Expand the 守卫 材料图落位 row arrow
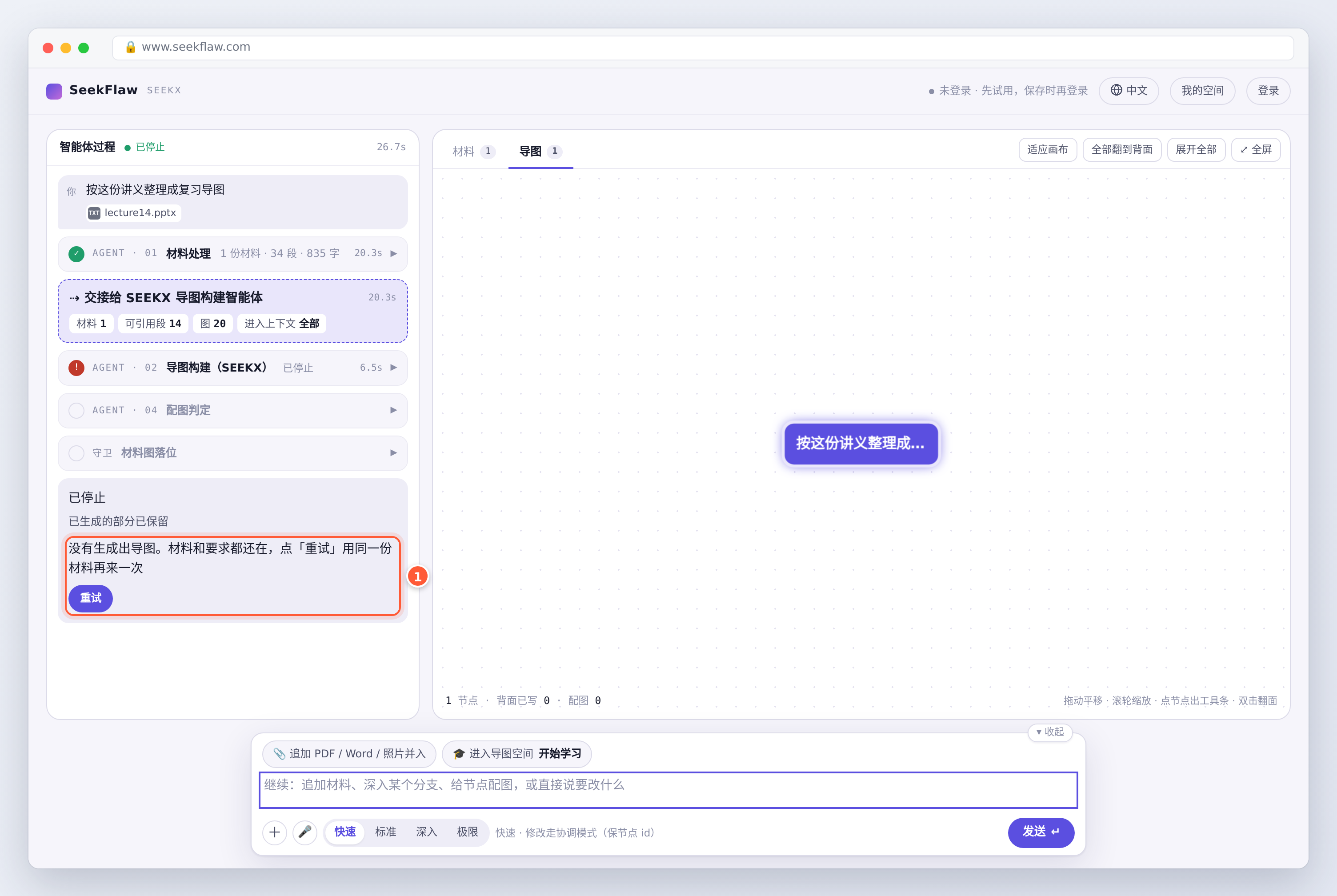The width and height of the screenshot is (1337, 896). point(394,453)
